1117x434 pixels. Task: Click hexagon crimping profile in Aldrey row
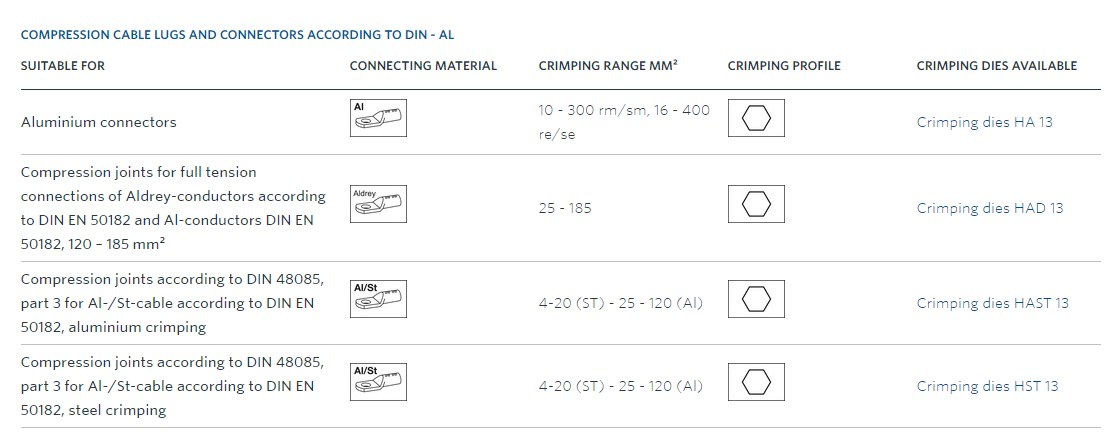pyautogui.click(x=756, y=204)
